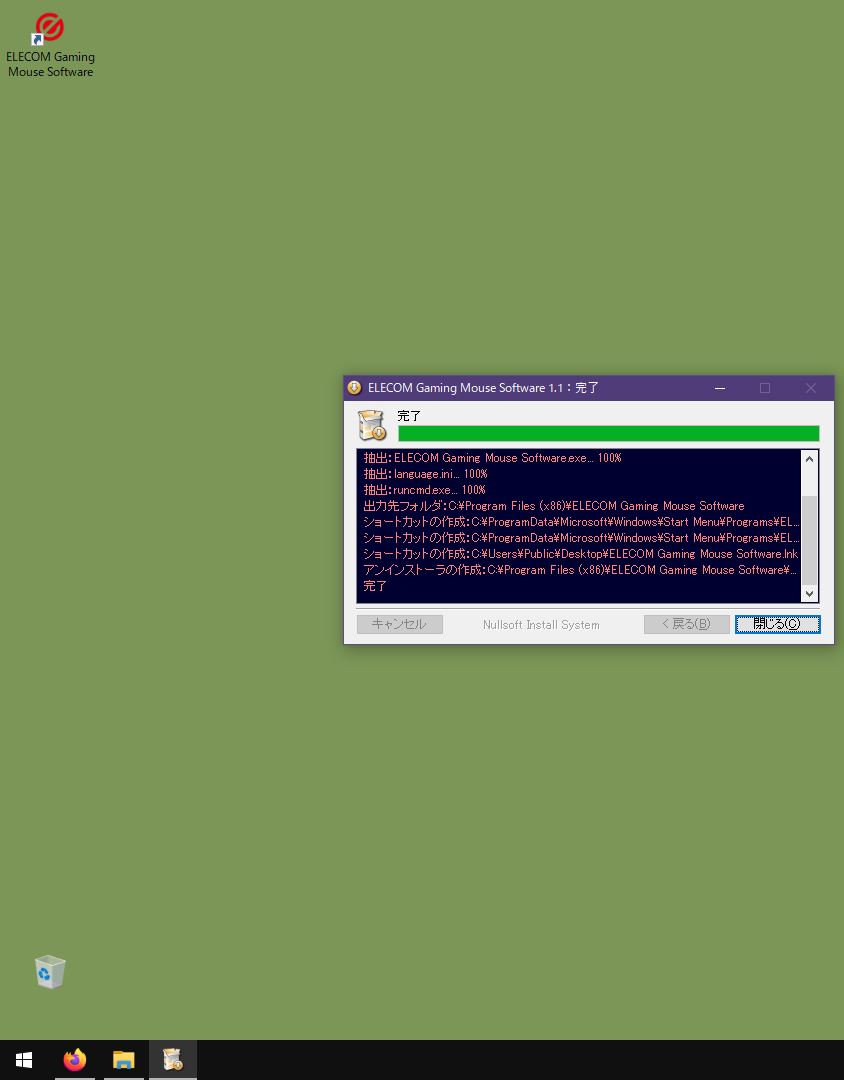Click the log scrollbar up arrow
Screen dimensions: 844x1080
pos(810,459)
